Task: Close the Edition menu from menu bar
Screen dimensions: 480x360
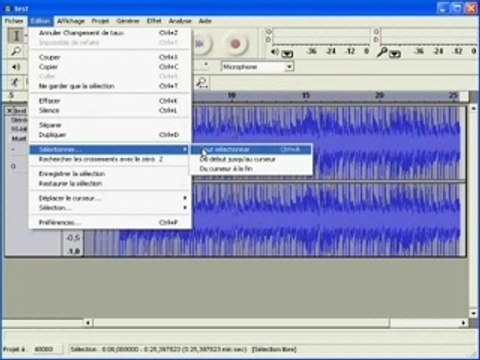Action: (40, 21)
